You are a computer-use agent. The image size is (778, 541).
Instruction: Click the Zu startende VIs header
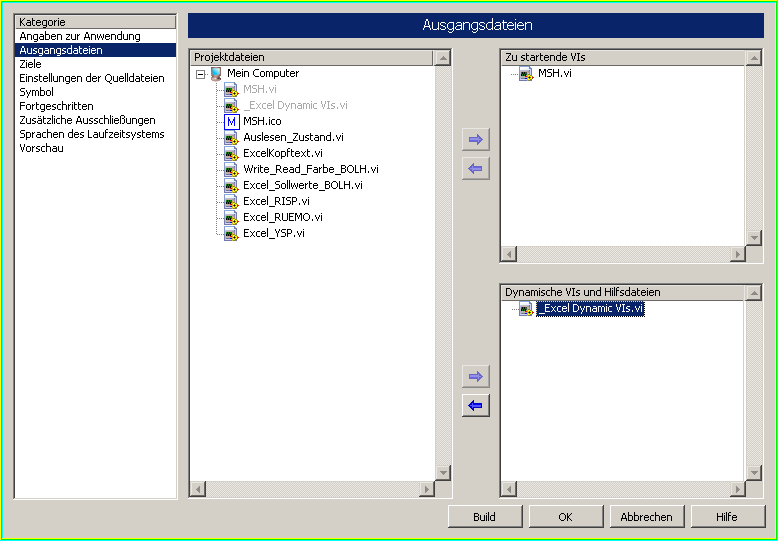point(623,58)
